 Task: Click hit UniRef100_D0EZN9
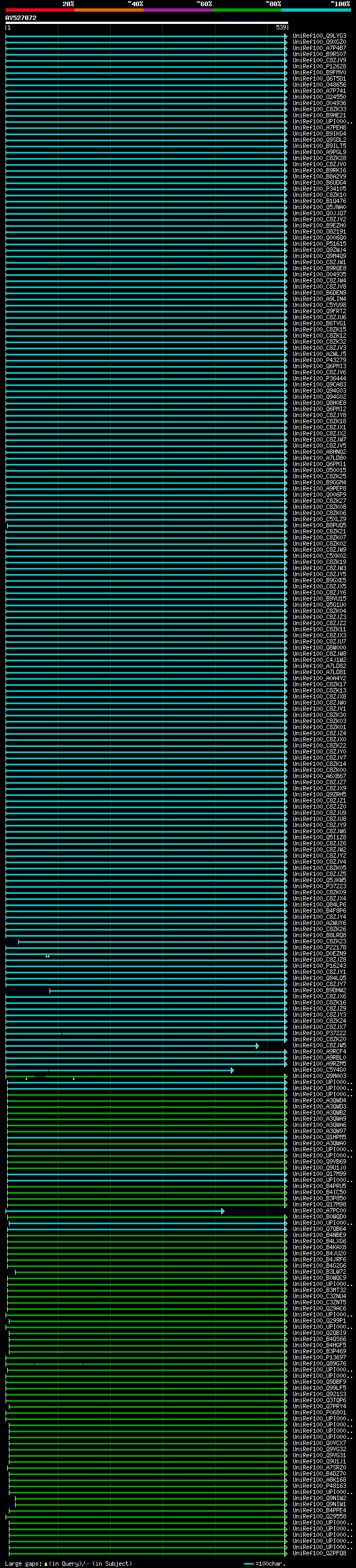pyautogui.click(x=319, y=954)
